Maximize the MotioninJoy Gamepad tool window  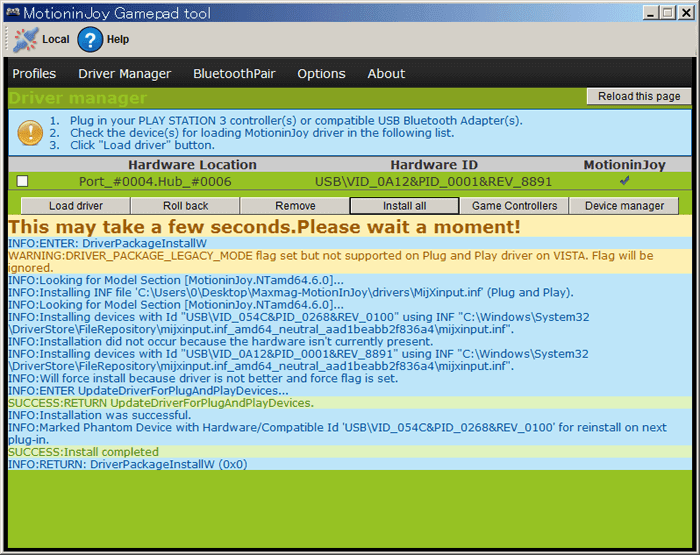coord(668,13)
